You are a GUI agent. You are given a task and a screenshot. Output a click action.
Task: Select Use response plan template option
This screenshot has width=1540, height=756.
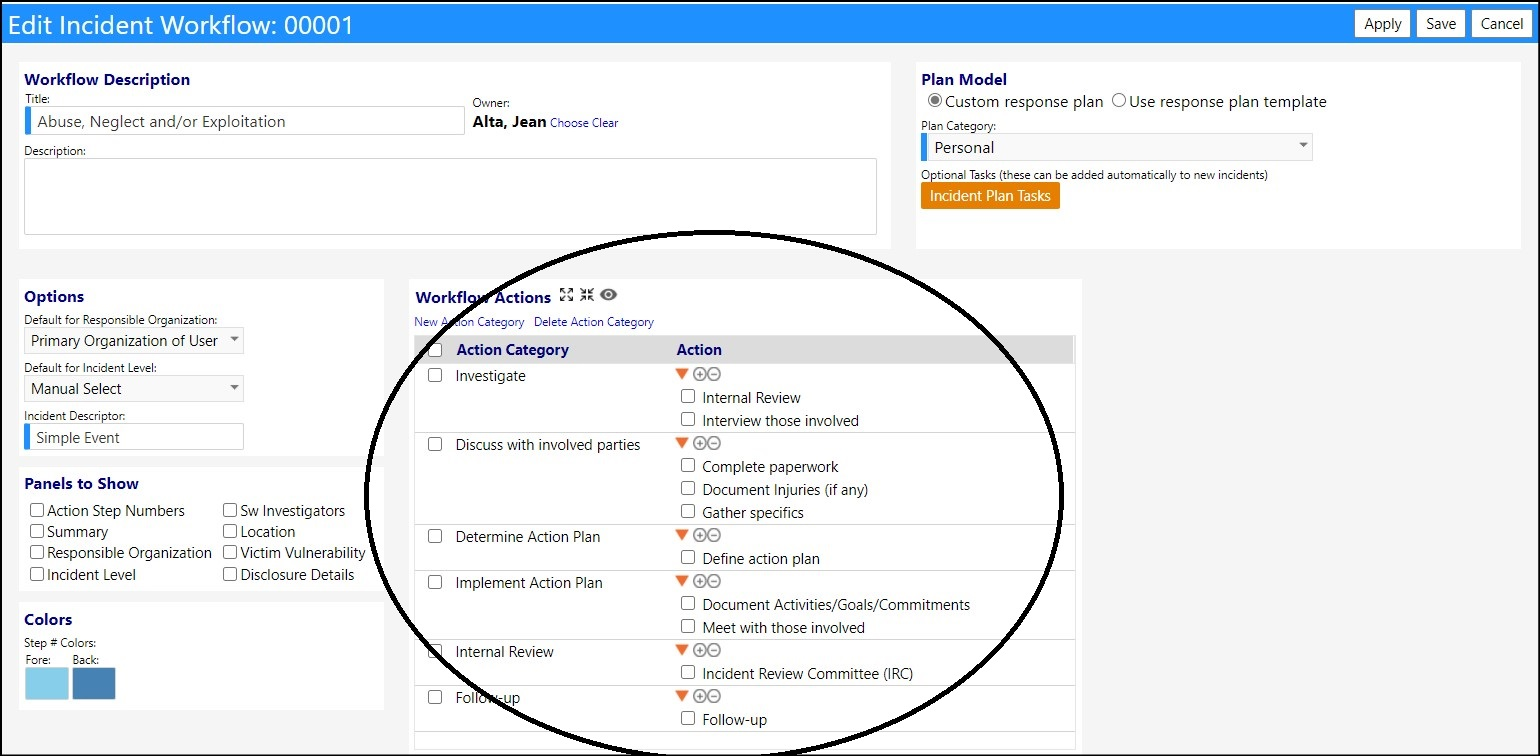pos(1119,101)
